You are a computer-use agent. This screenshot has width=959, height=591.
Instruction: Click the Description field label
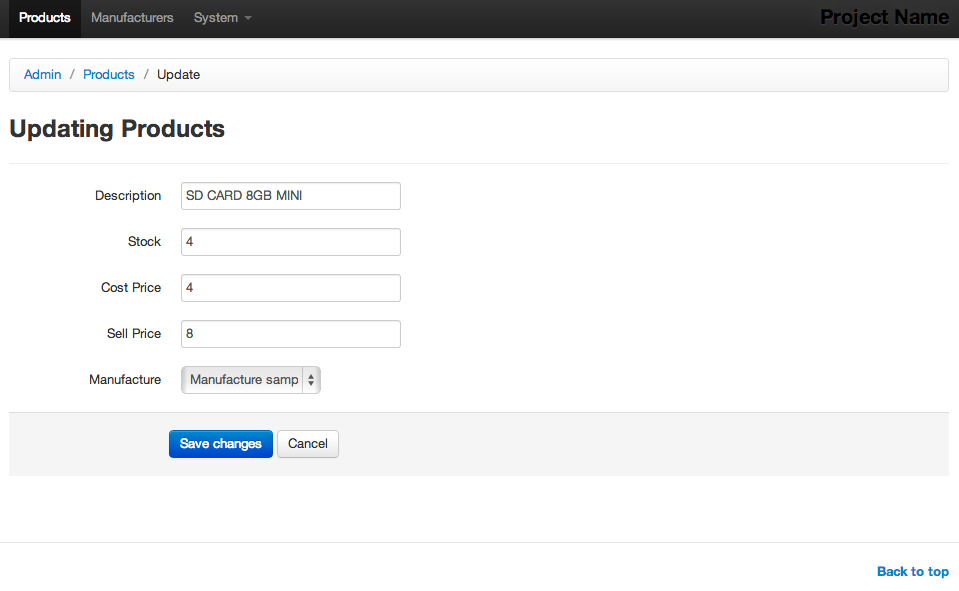tap(128, 196)
